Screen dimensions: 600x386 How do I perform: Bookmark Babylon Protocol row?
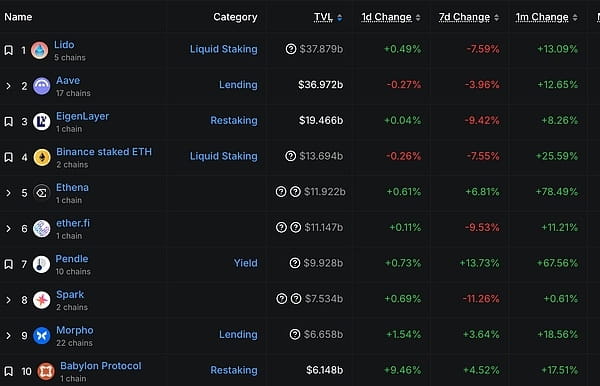tap(8, 371)
